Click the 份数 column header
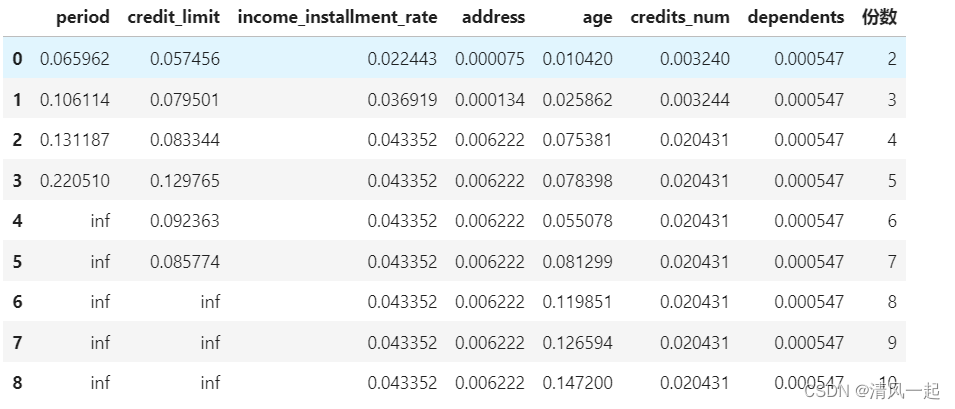 click(x=879, y=18)
